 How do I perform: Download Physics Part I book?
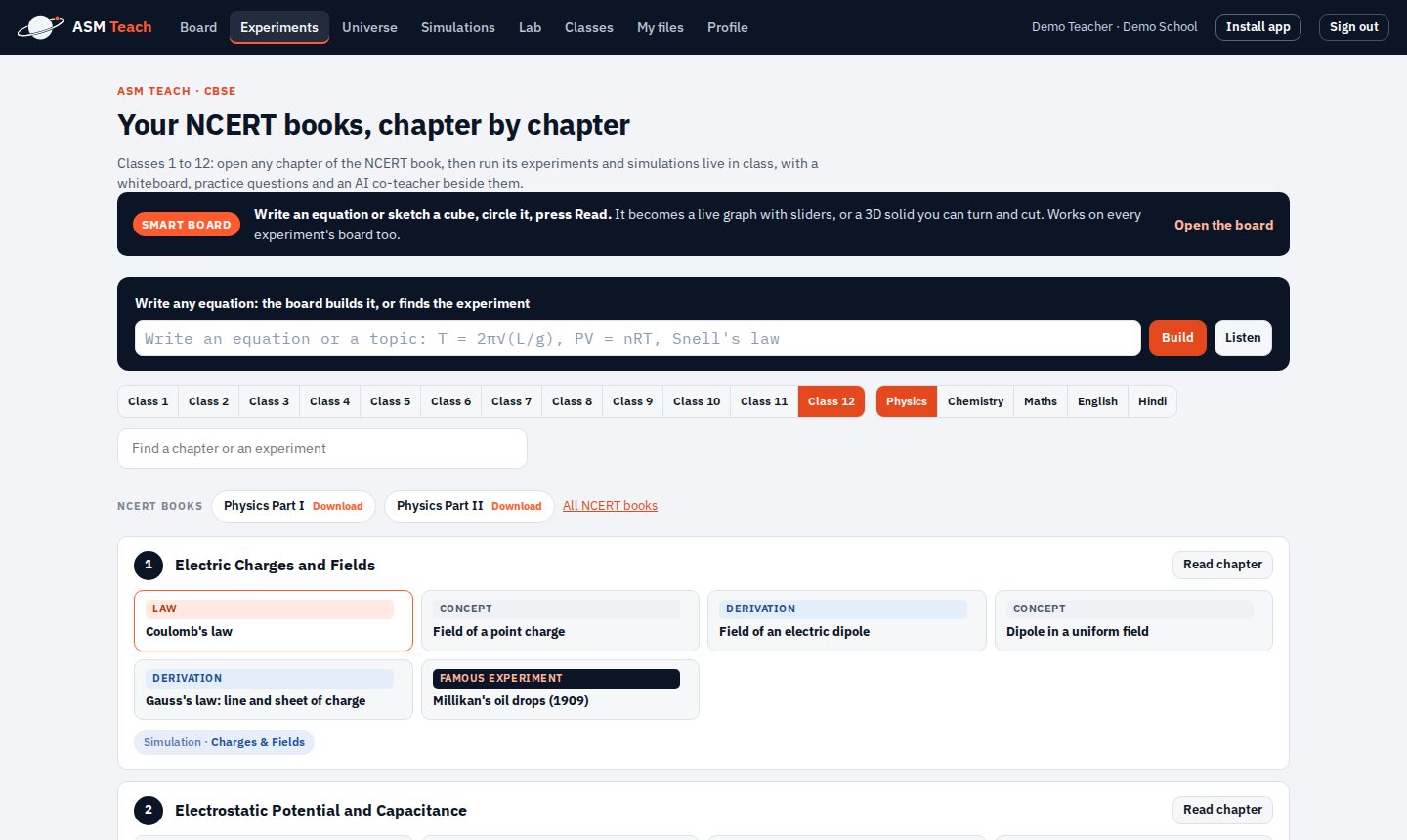[x=338, y=506]
